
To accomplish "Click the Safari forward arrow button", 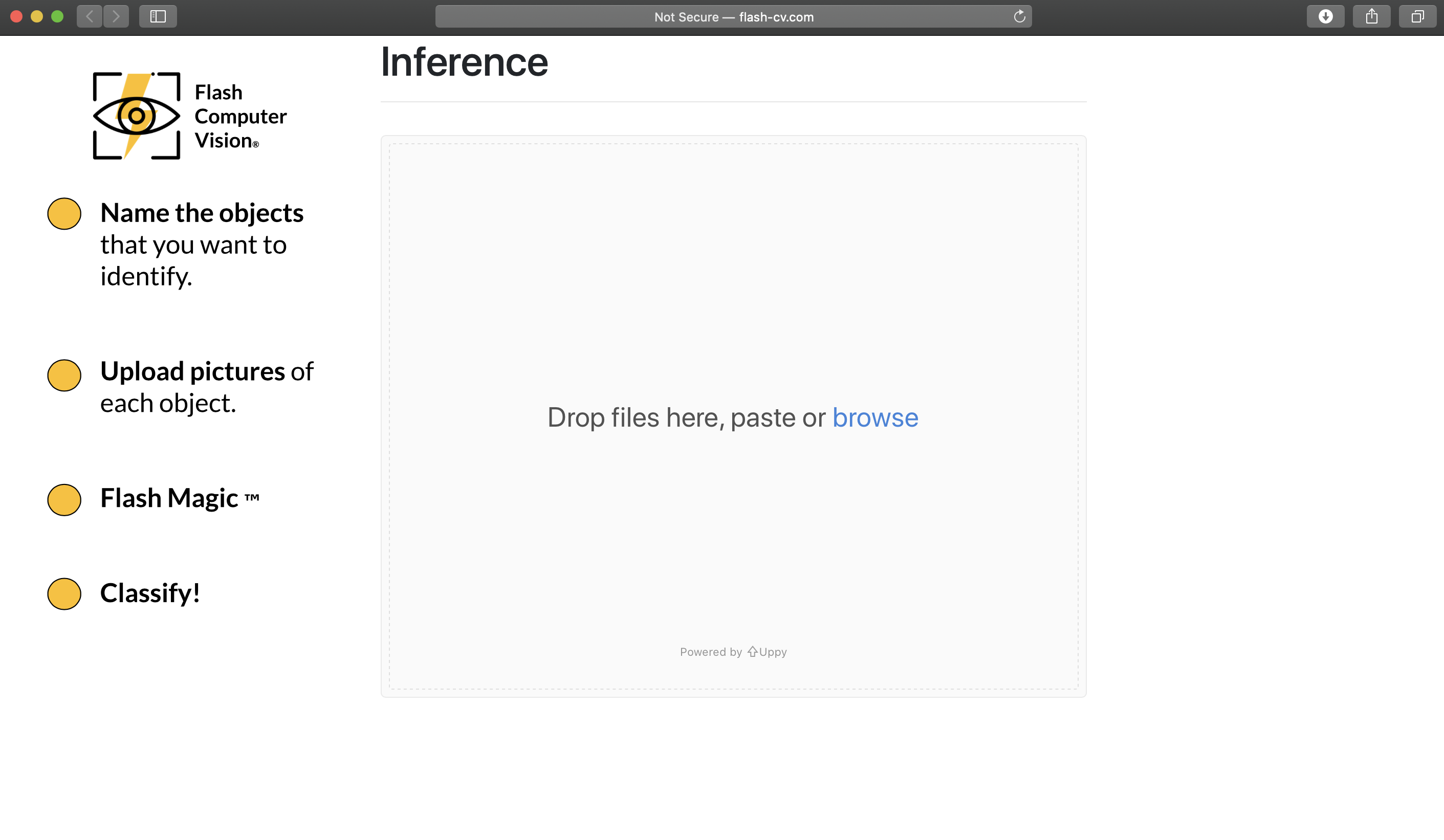I will tap(116, 16).
